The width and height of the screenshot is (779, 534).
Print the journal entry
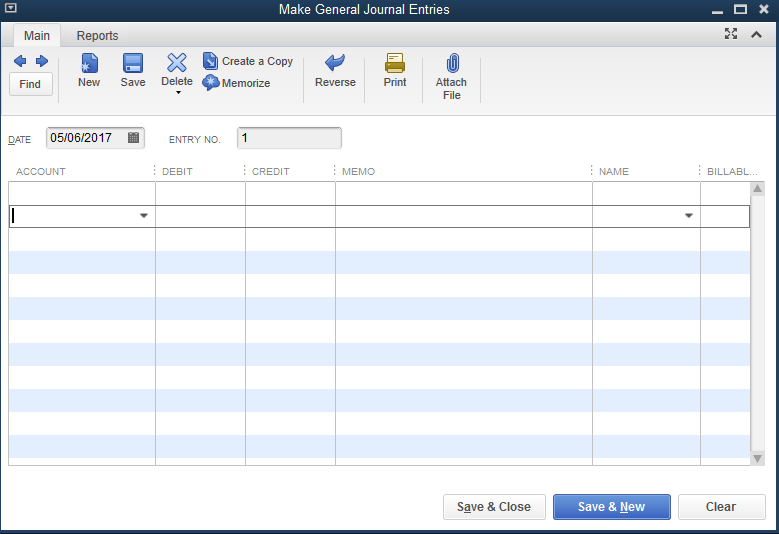pyautogui.click(x=395, y=71)
